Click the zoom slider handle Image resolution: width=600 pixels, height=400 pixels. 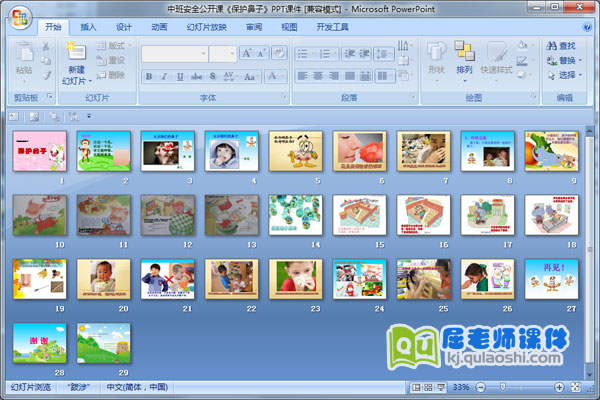pos(503,387)
